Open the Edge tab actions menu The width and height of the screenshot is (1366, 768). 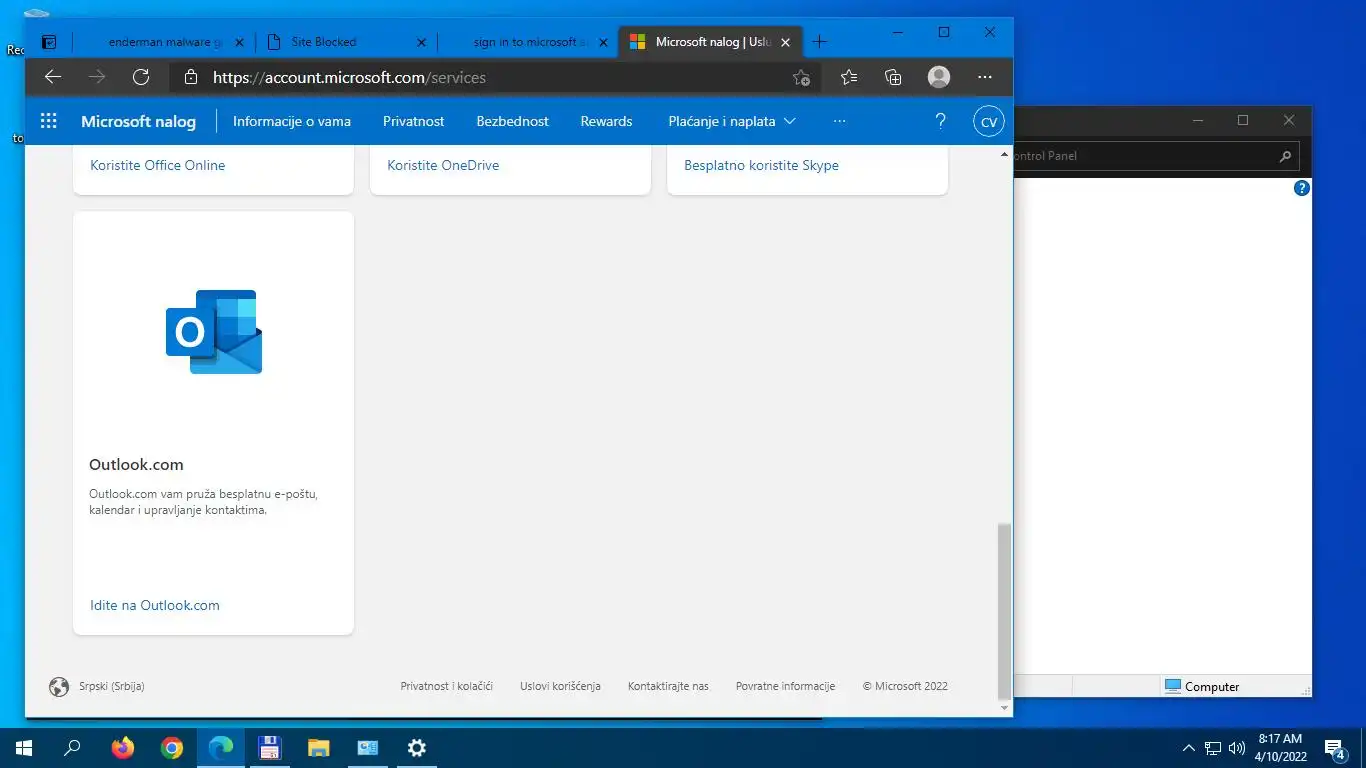tap(49, 42)
